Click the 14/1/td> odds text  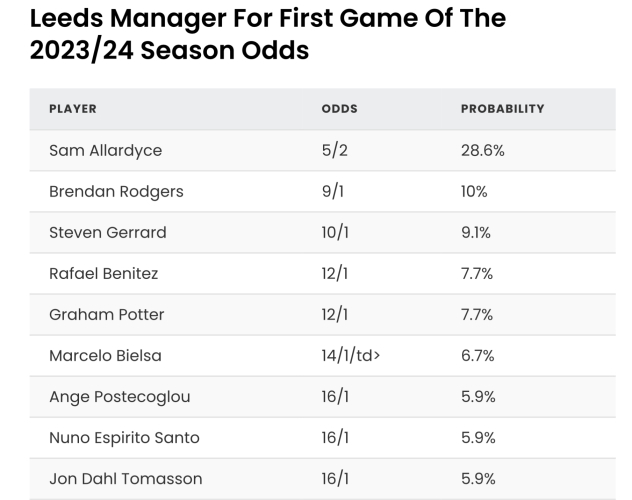pyautogui.click(x=351, y=355)
